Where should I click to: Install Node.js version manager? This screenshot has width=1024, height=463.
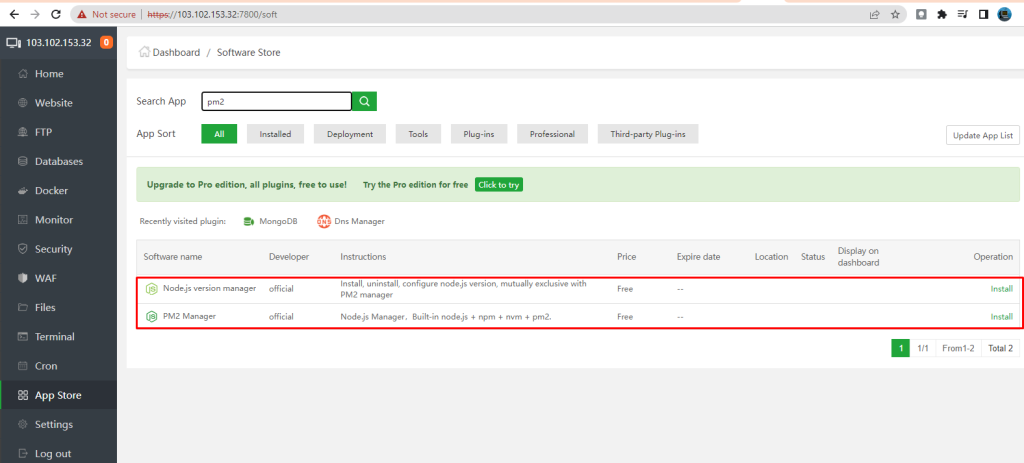1001,289
